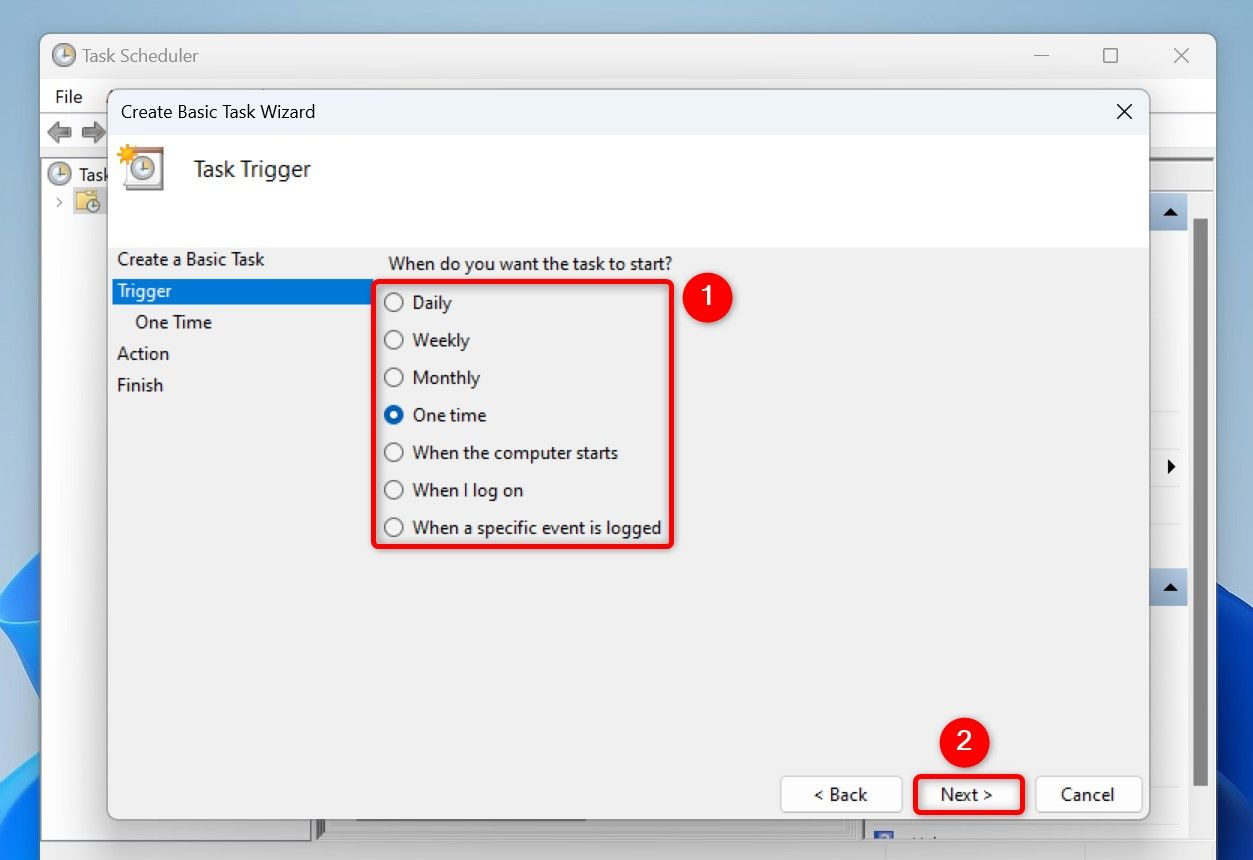Expand the Task Scheduler Library tree node
Viewport: 1253px width, 860px height.
tap(59, 202)
